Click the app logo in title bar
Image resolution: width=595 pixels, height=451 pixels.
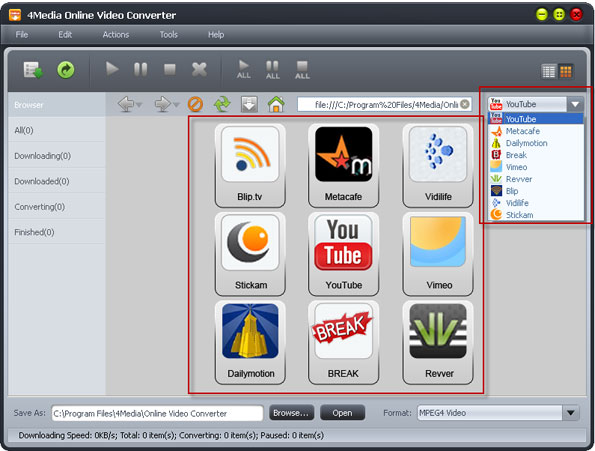15,15
